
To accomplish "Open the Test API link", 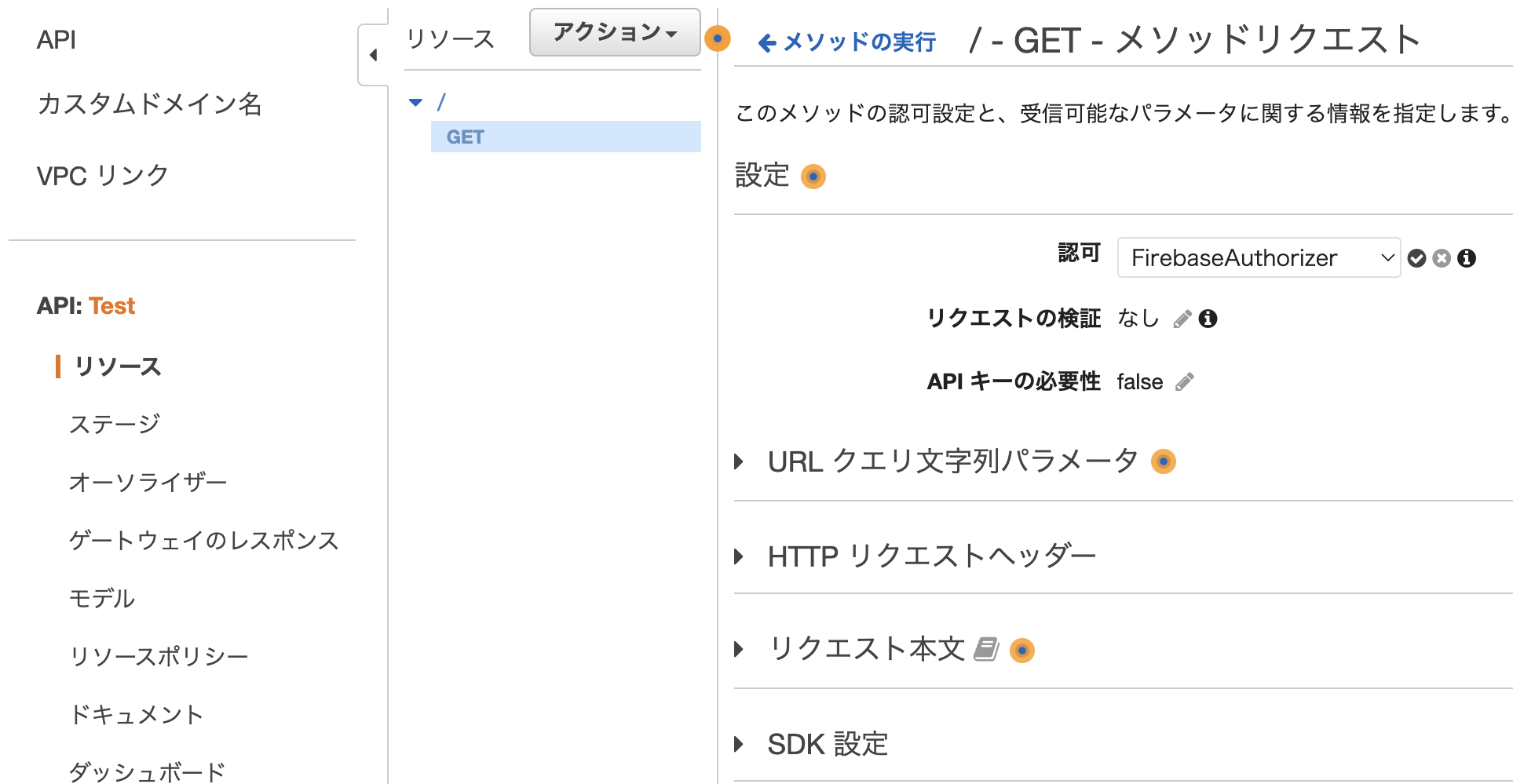I will (111, 305).
